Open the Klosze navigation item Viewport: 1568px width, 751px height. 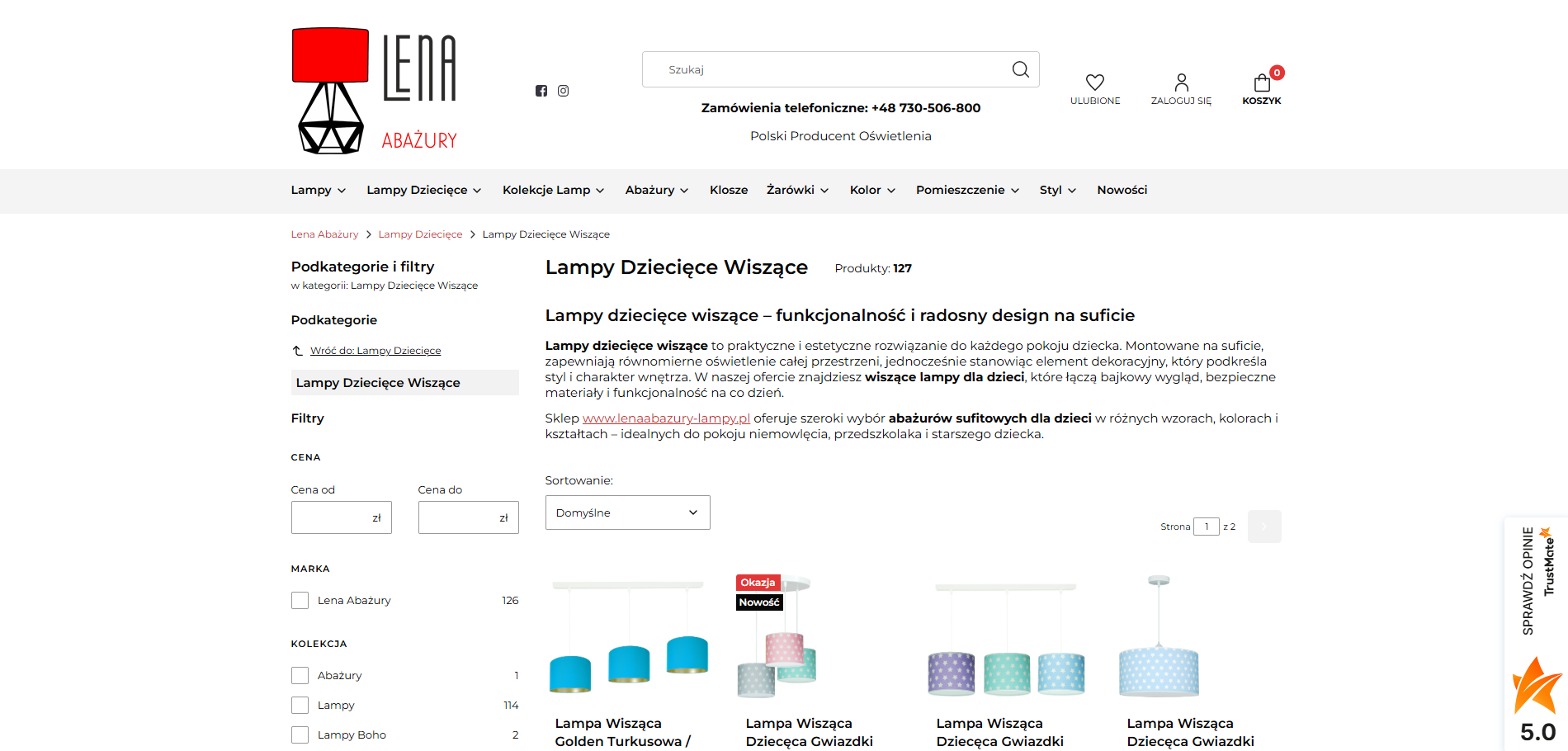729,190
